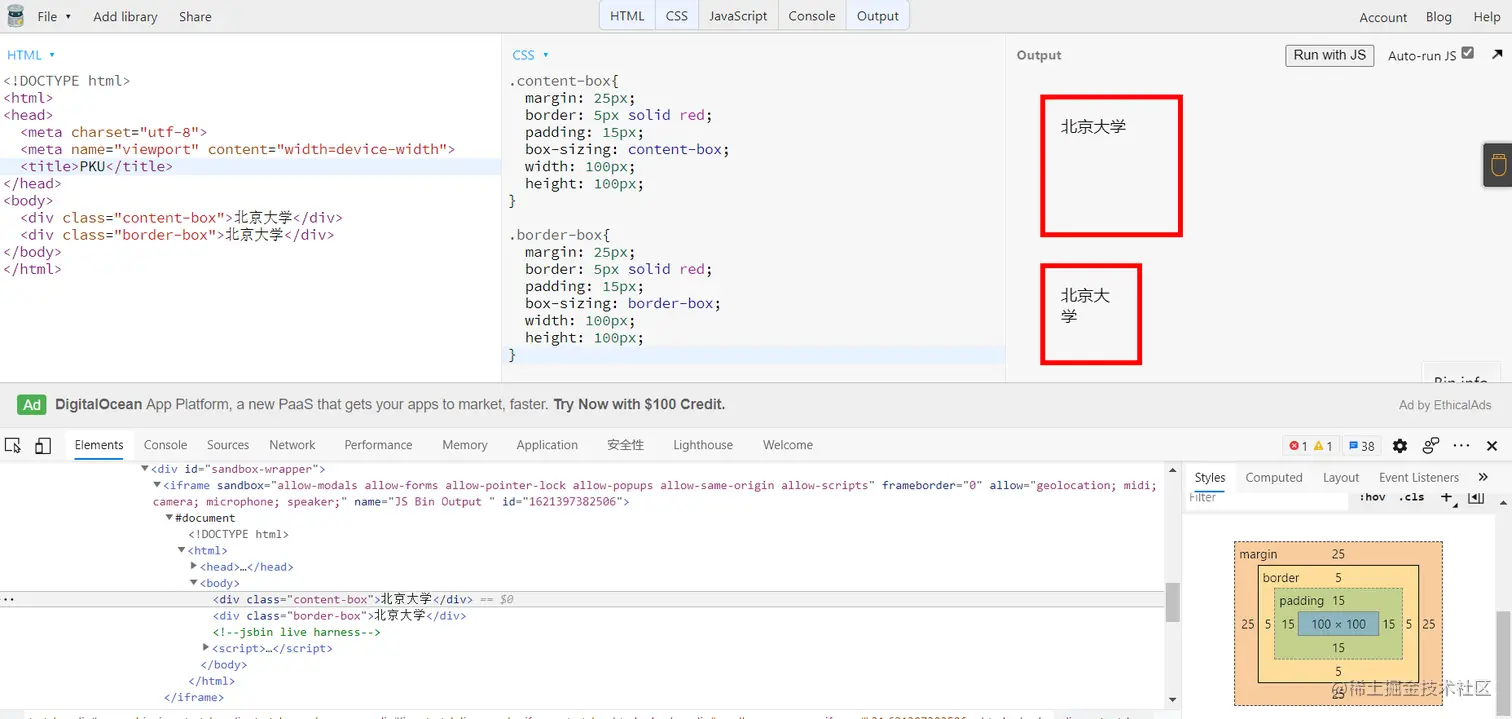The width and height of the screenshot is (1512, 719).
Task: Switch to the Application tab
Action: point(547,445)
